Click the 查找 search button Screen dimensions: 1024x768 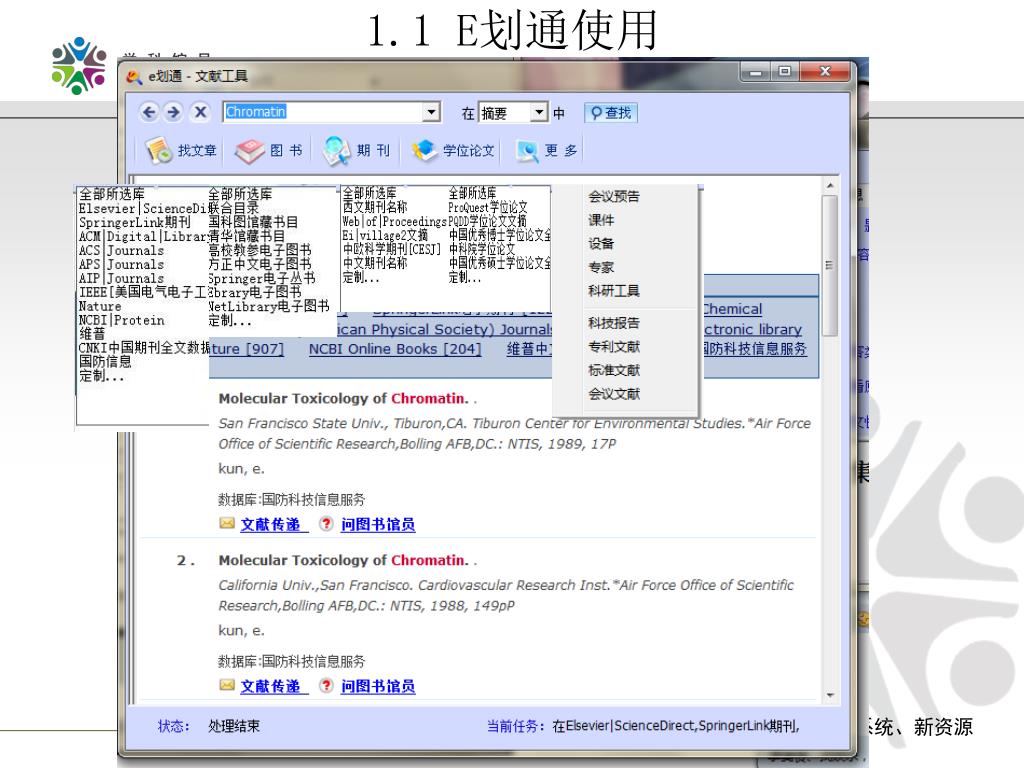coord(611,113)
